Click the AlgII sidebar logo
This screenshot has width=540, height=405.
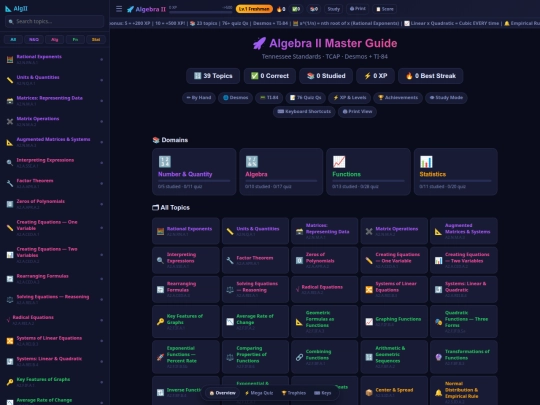[17, 9]
